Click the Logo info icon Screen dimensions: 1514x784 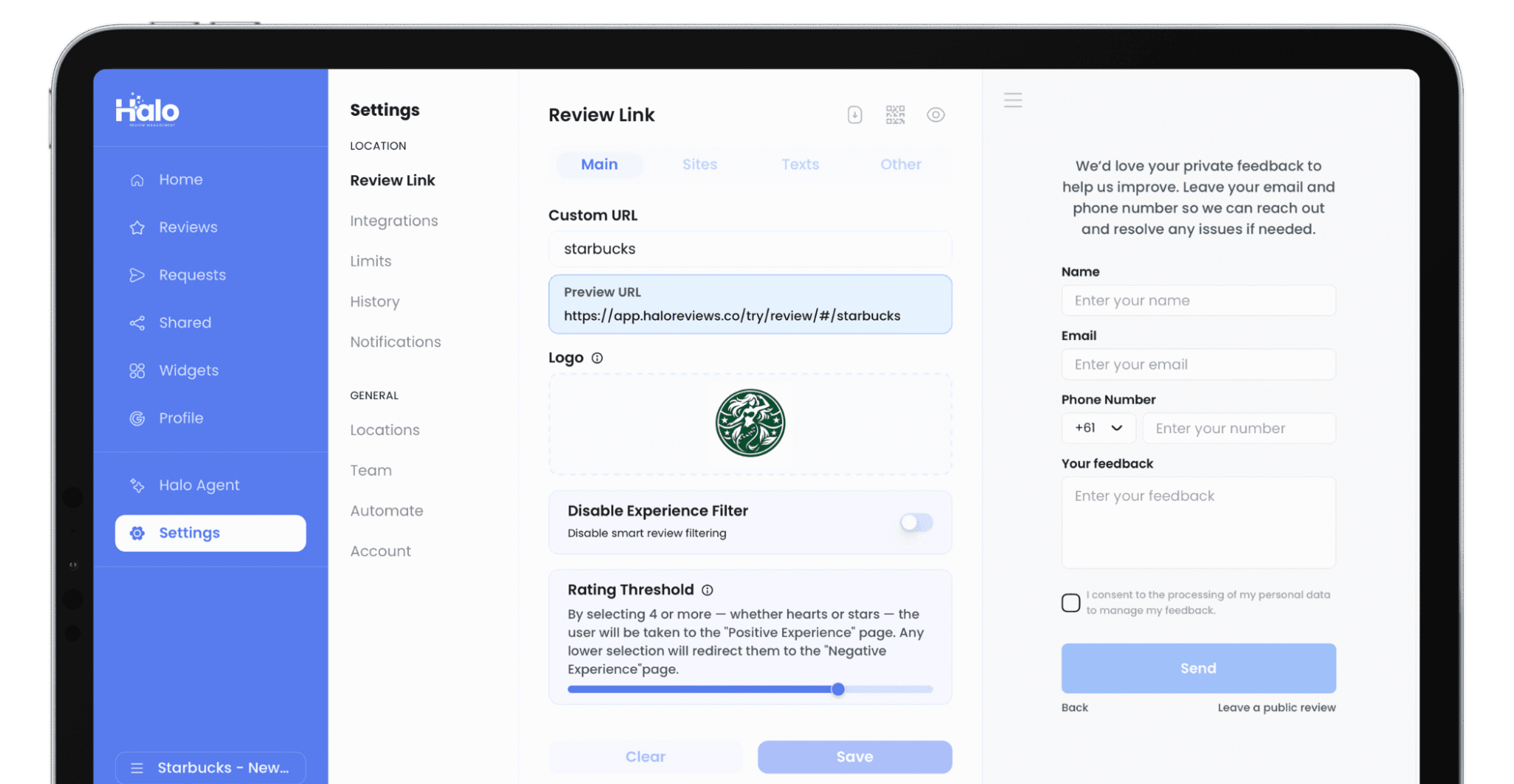click(597, 358)
